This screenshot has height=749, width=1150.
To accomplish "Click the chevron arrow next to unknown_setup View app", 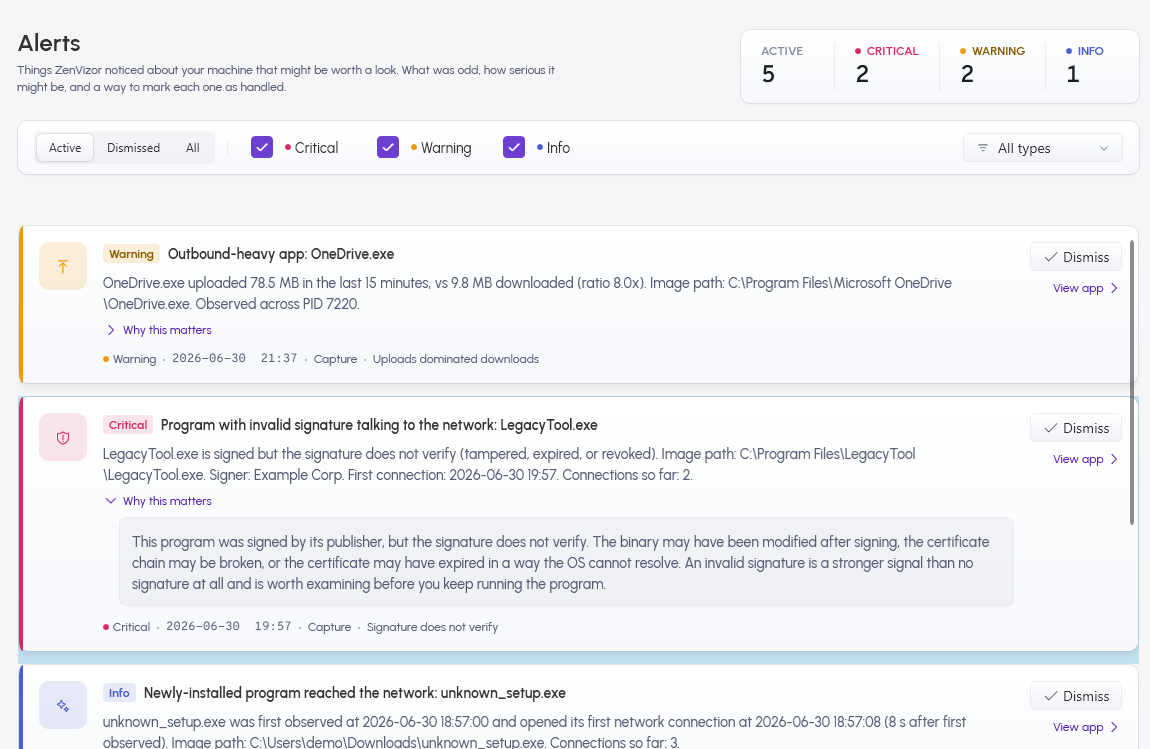I will (1114, 727).
